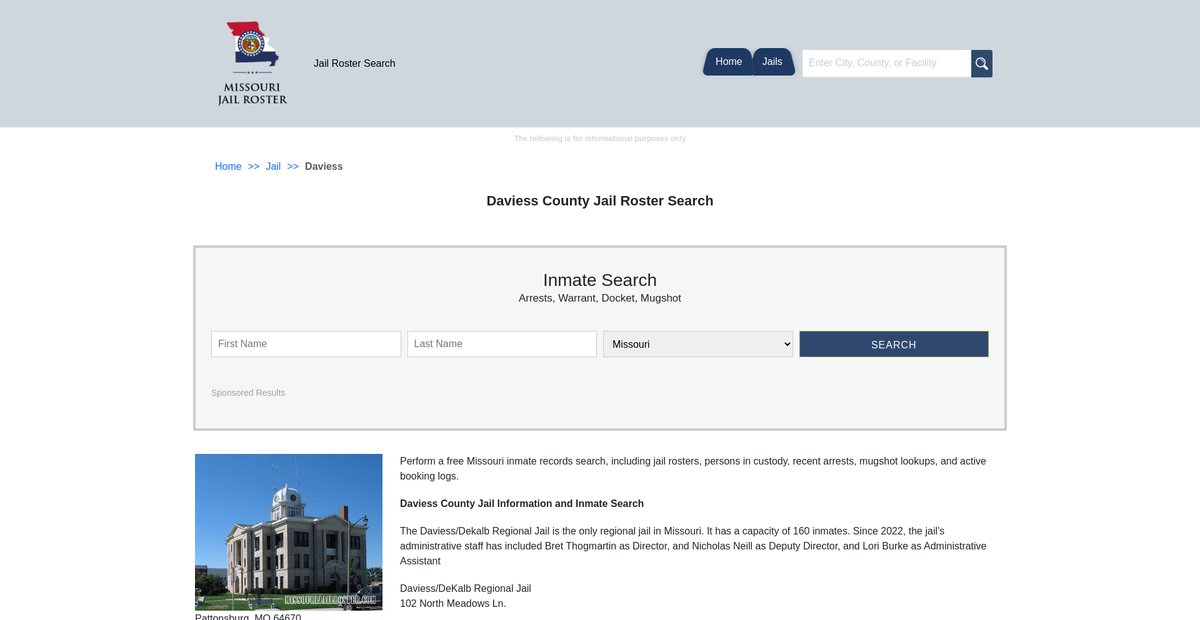Open the Jails tab in header
Screen dimensions: 1200x620
(x=773, y=62)
